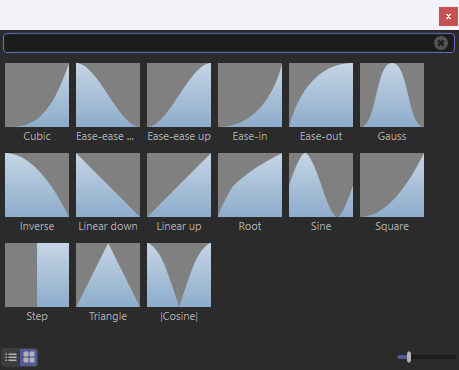Switch to list view mode
This screenshot has width=459, height=370.
[x=11, y=357]
